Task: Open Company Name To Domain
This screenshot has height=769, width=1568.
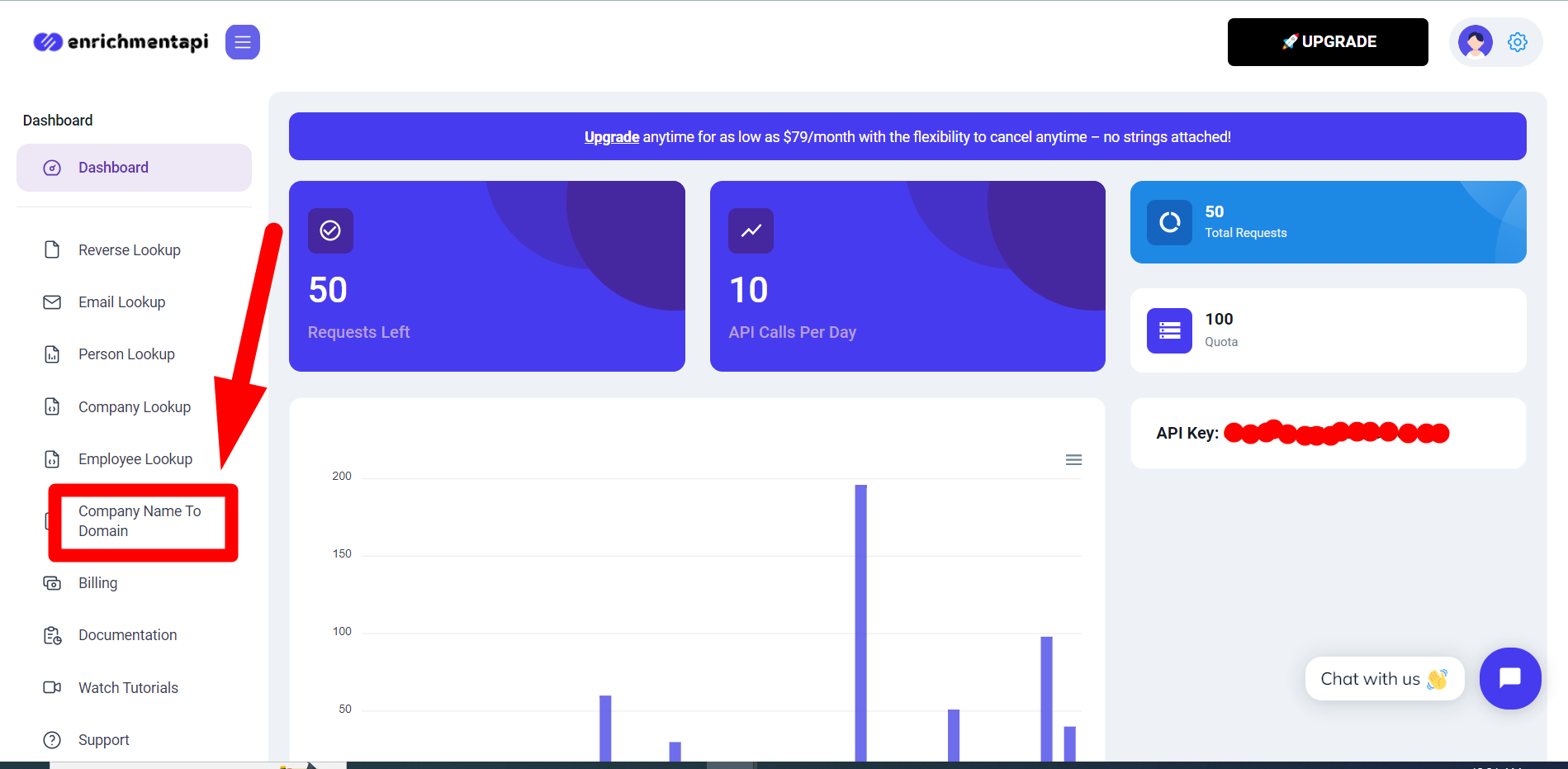Action: tap(139, 521)
